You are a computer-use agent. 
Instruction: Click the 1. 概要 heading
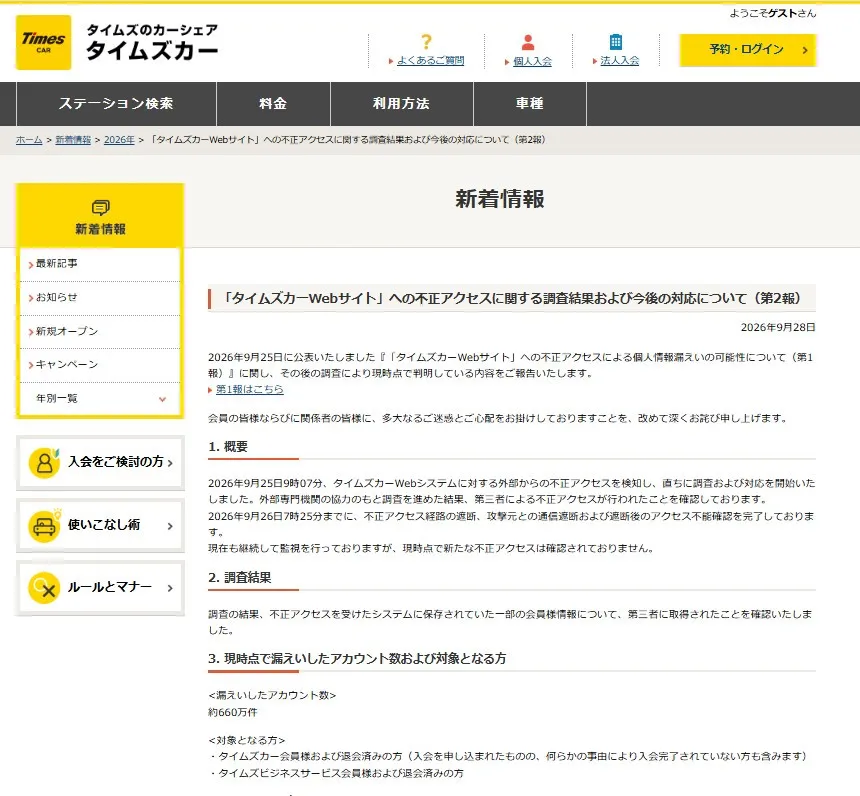tap(228, 447)
